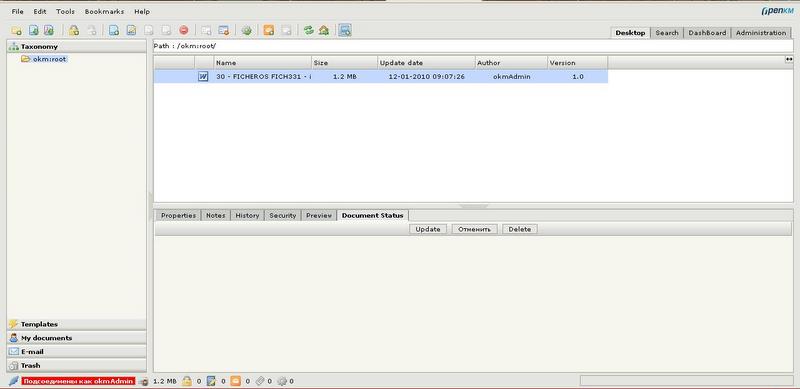Switch to the Administration tab
800x389 pixels.
click(x=761, y=33)
